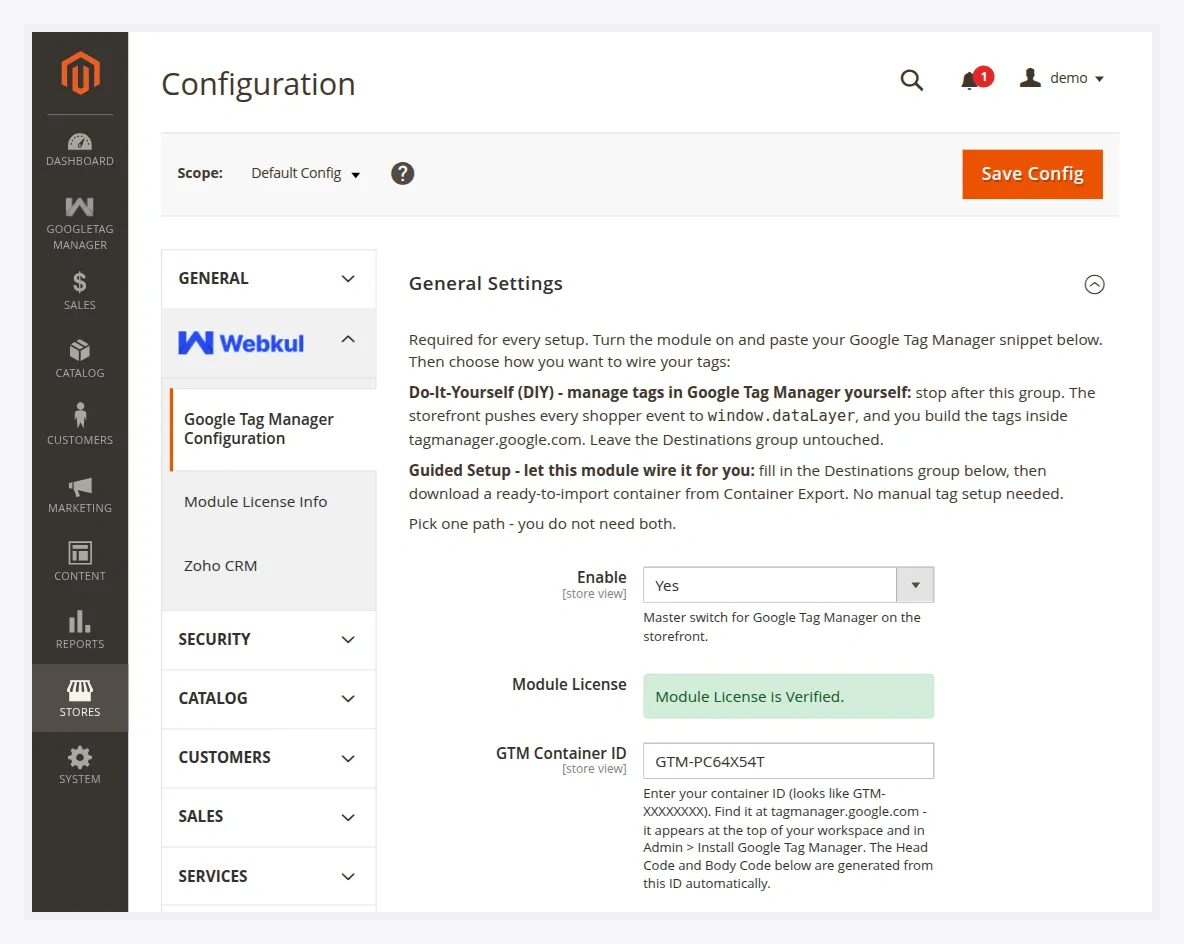The image size is (1184, 944).
Task: Expand the CATALOG config section
Action: click(269, 699)
